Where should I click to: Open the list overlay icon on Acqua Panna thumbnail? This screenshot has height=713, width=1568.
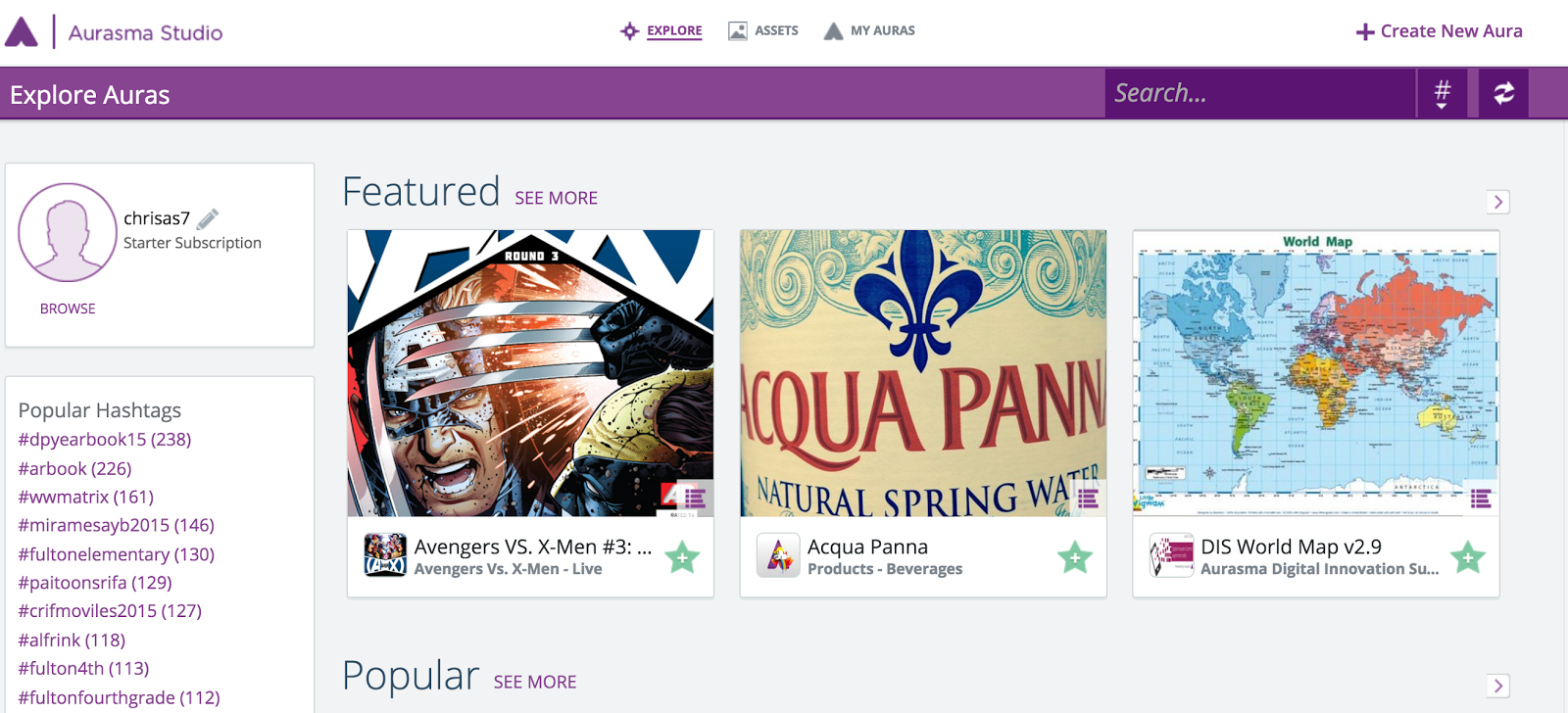click(1088, 499)
